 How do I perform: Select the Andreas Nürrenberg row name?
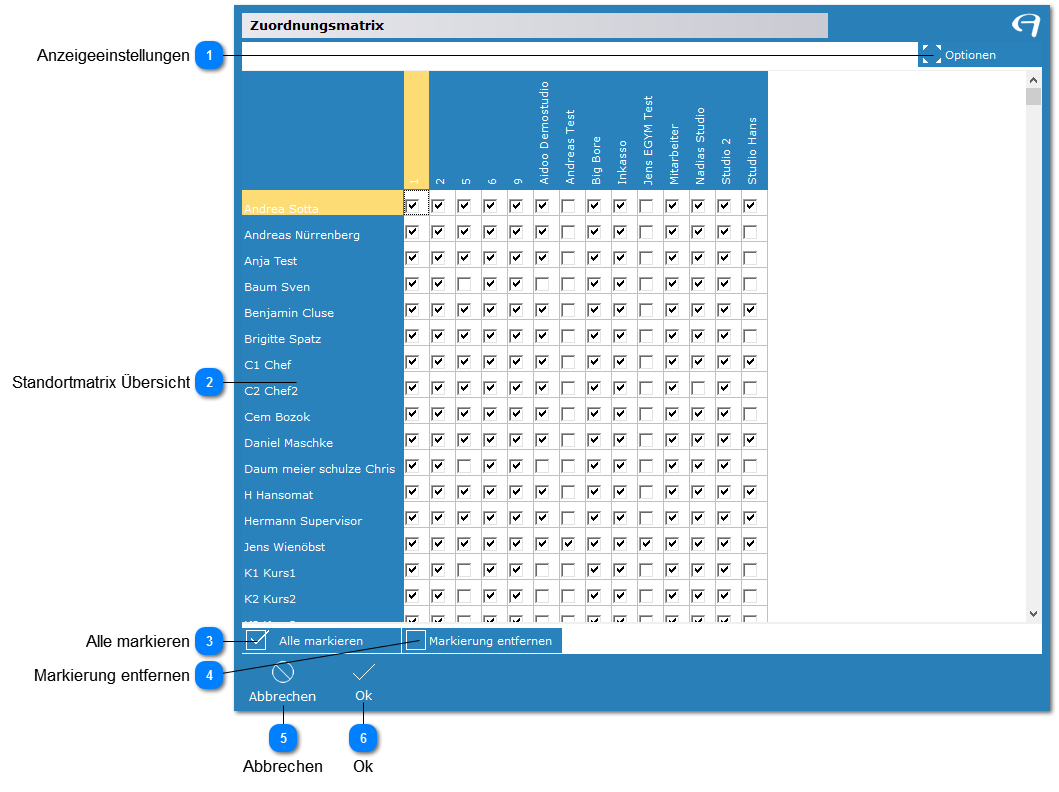coord(302,235)
